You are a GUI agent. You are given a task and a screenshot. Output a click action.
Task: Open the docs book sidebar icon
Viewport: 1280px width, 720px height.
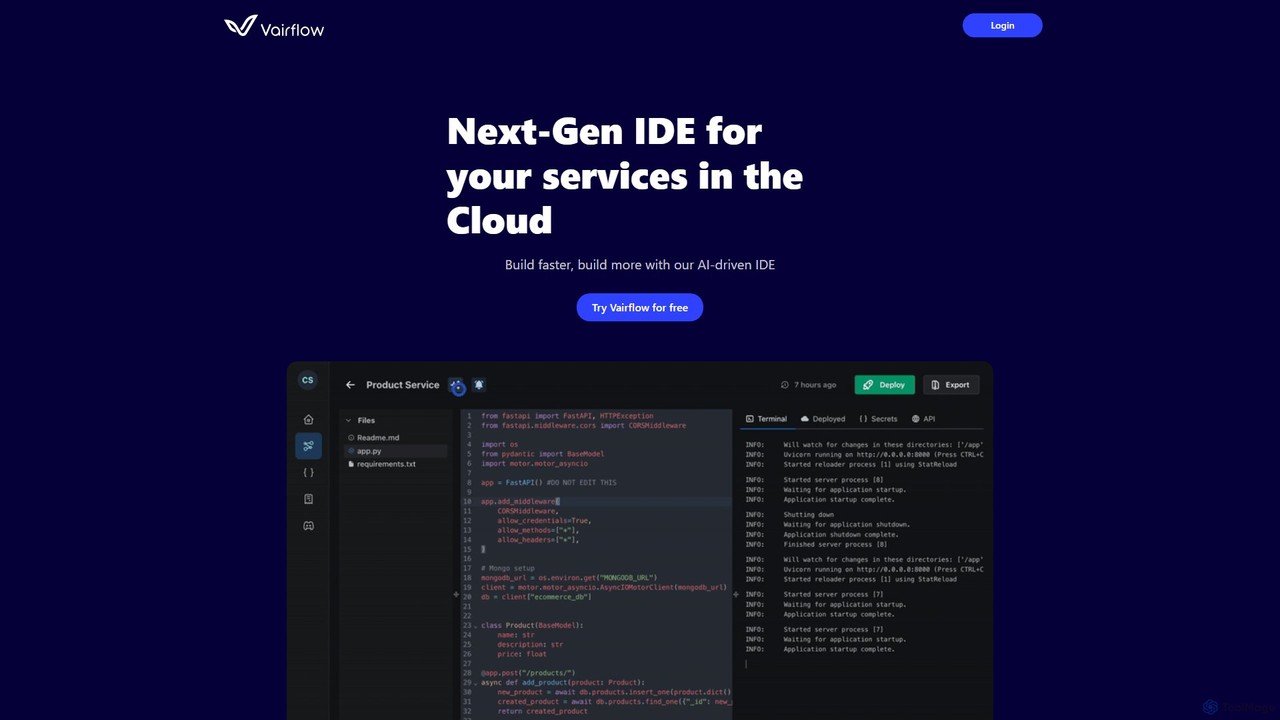308,499
